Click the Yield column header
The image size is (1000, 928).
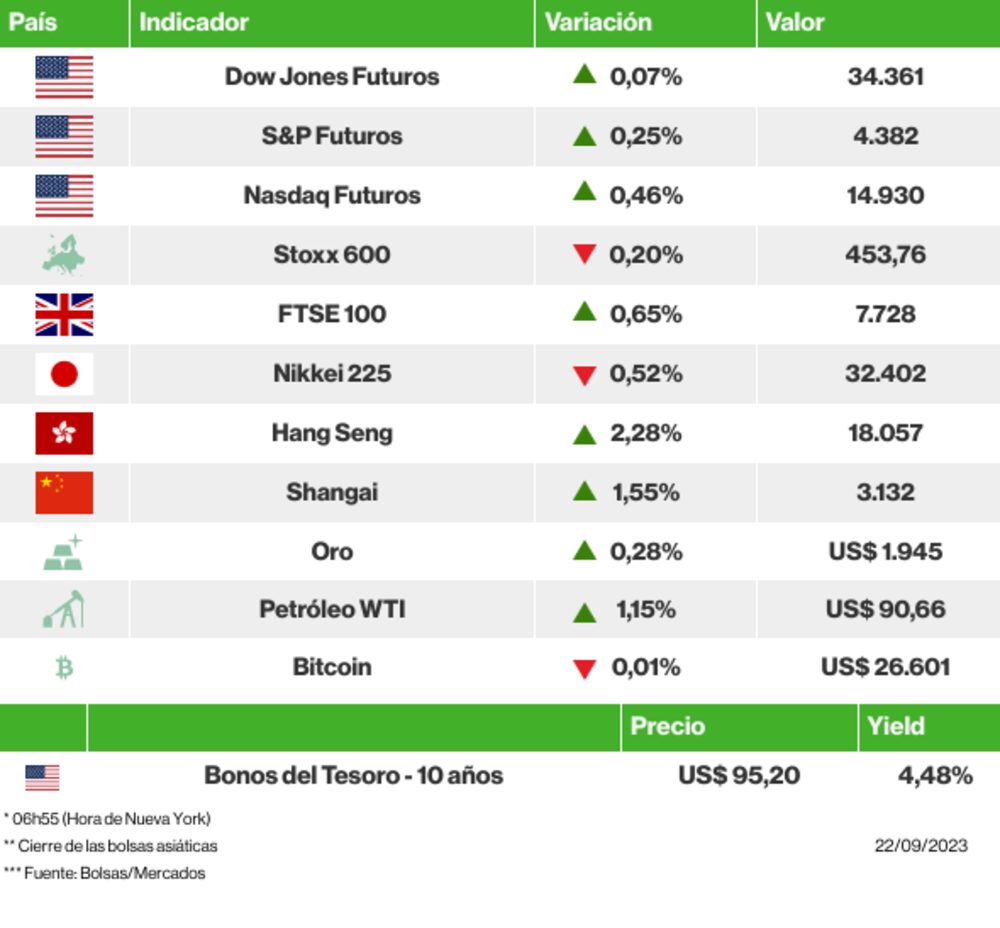click(896, 727)
